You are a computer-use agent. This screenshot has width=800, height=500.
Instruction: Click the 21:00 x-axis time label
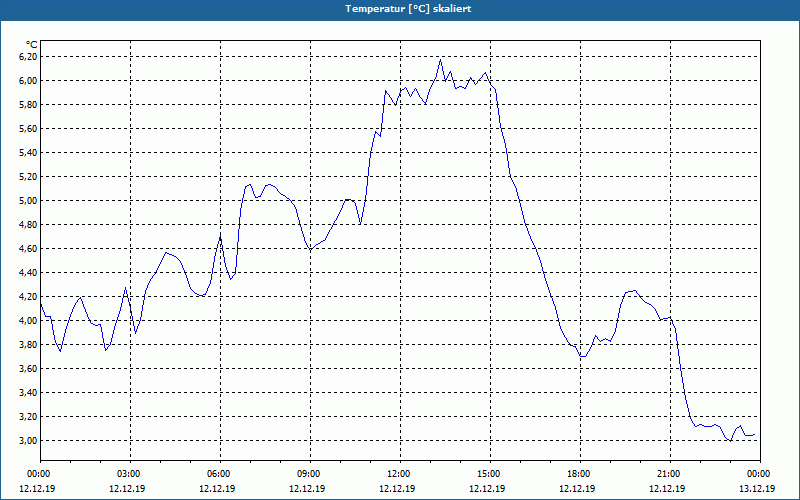(667, 474)
